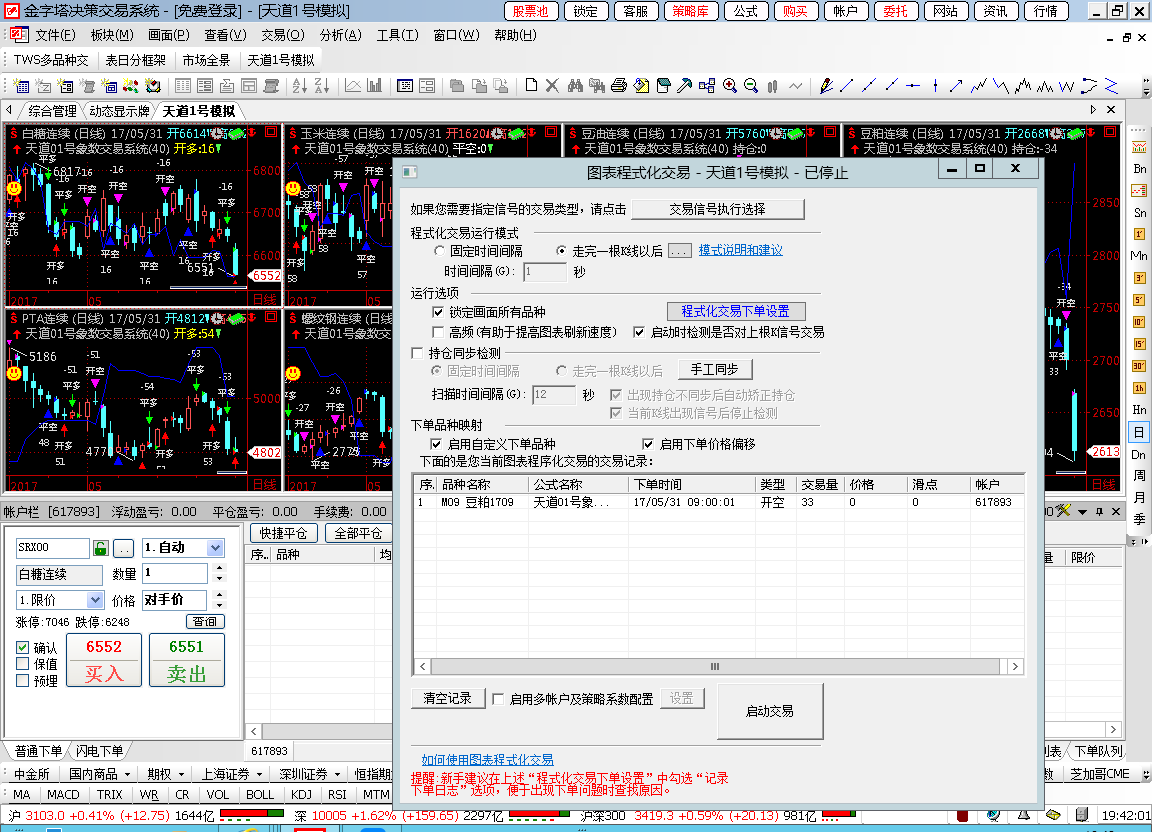The height and width of the screenshot is (832, 1152).
Task: Select the pencil drawing tool
Action: point(827,86)
